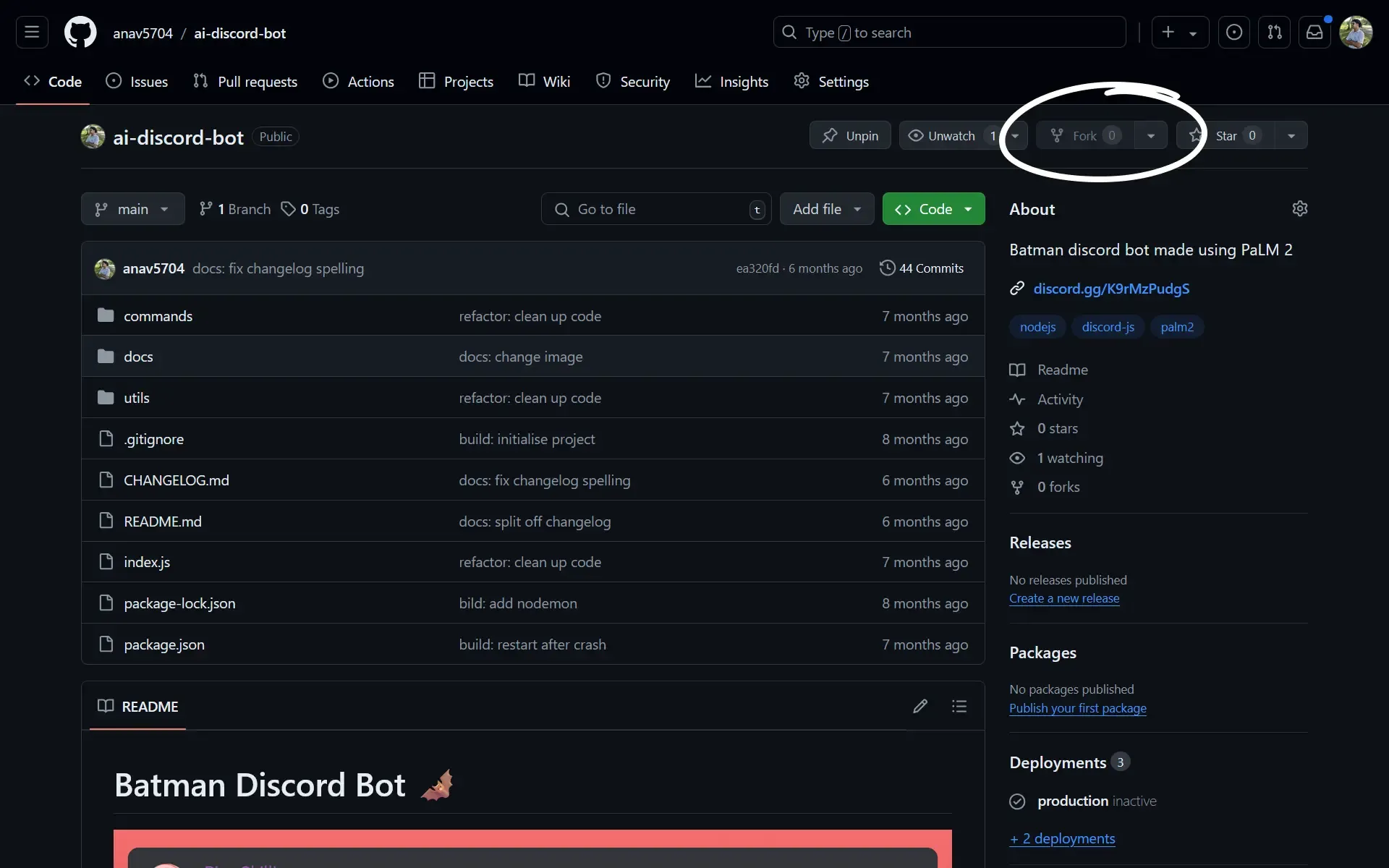Viewport: 1389px width, 868px height.
Task: Open About section settings gear
Action: pyautogui.click(x=1299, y=209)
